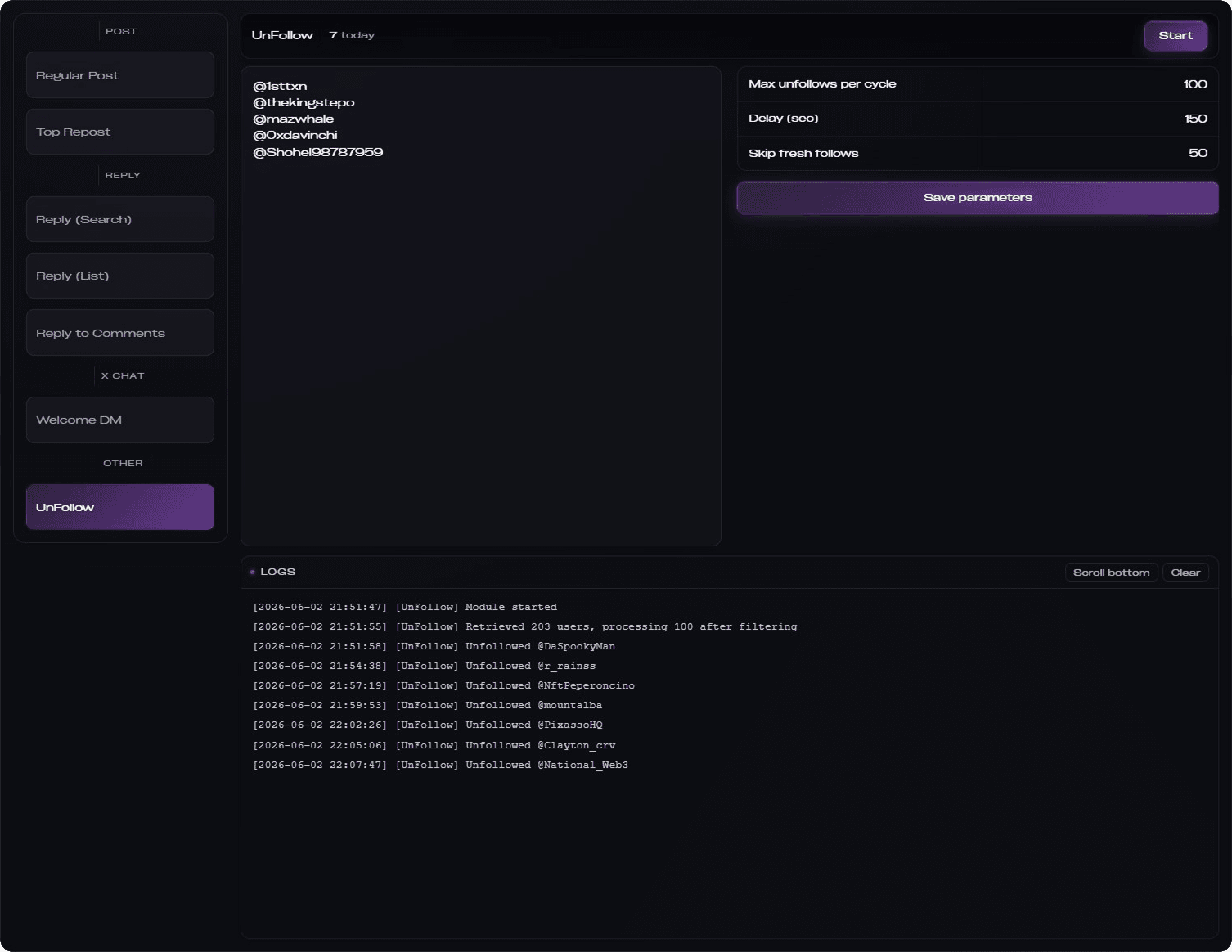1232x952 pixels.
Task: Click the @1sttxn entry in list
Action: pos(280,86)
